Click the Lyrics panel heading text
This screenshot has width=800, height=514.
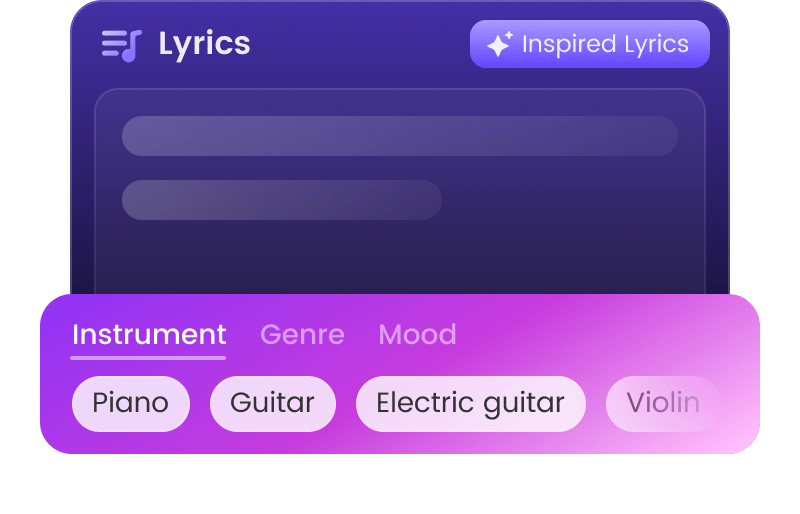click(x=204, y=44)
